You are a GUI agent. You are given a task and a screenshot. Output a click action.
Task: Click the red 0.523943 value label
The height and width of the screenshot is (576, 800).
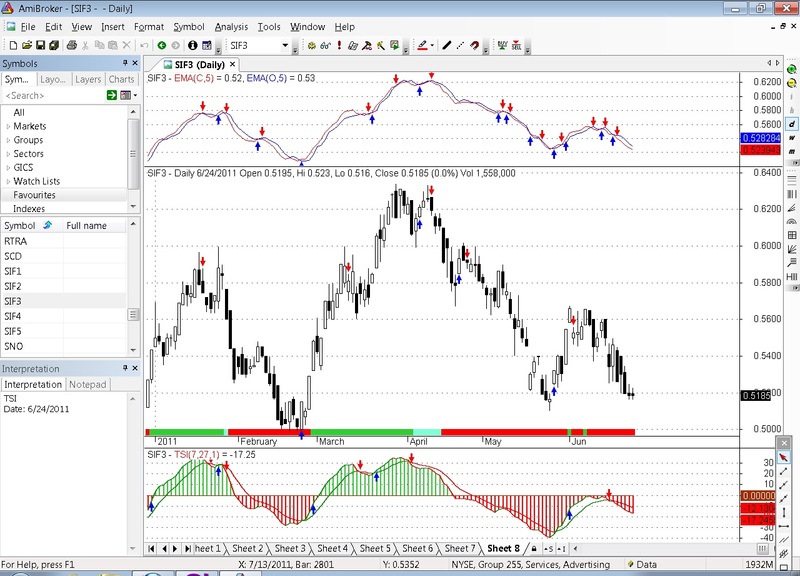pos(760,149)
